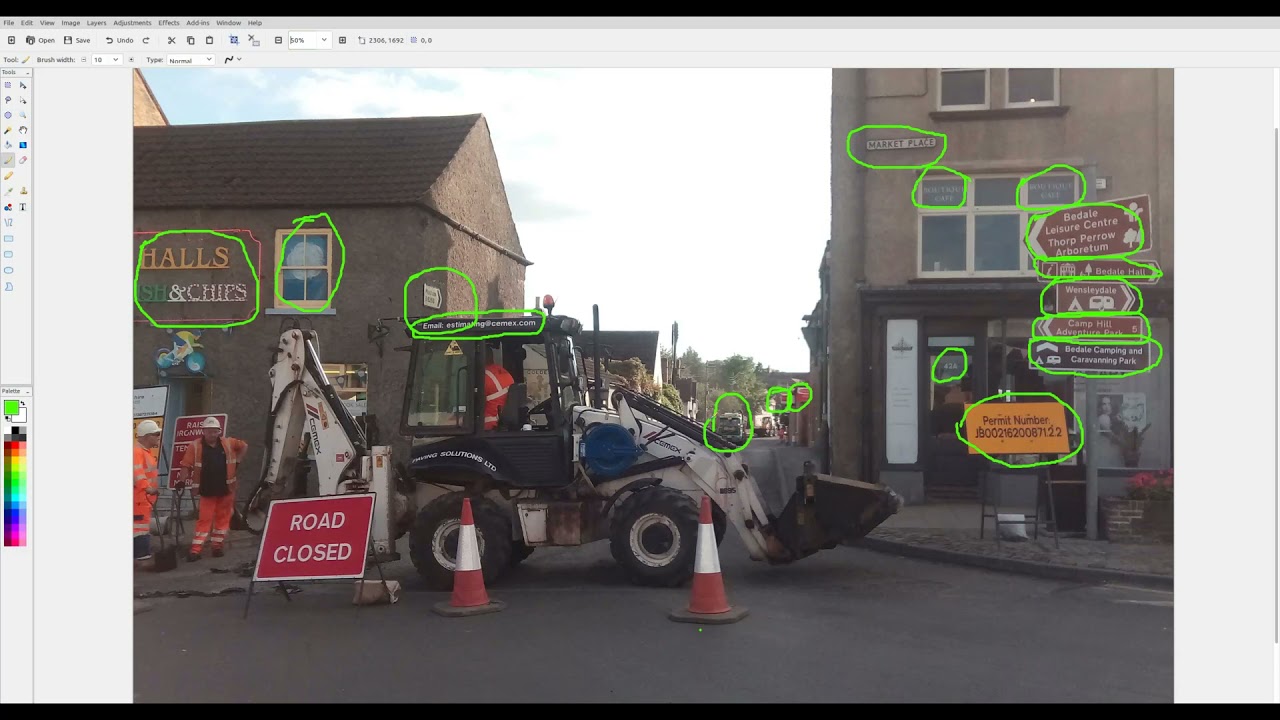Click the Save button
The height and width of the screenshot is (720, 1280).
point(77,40)
